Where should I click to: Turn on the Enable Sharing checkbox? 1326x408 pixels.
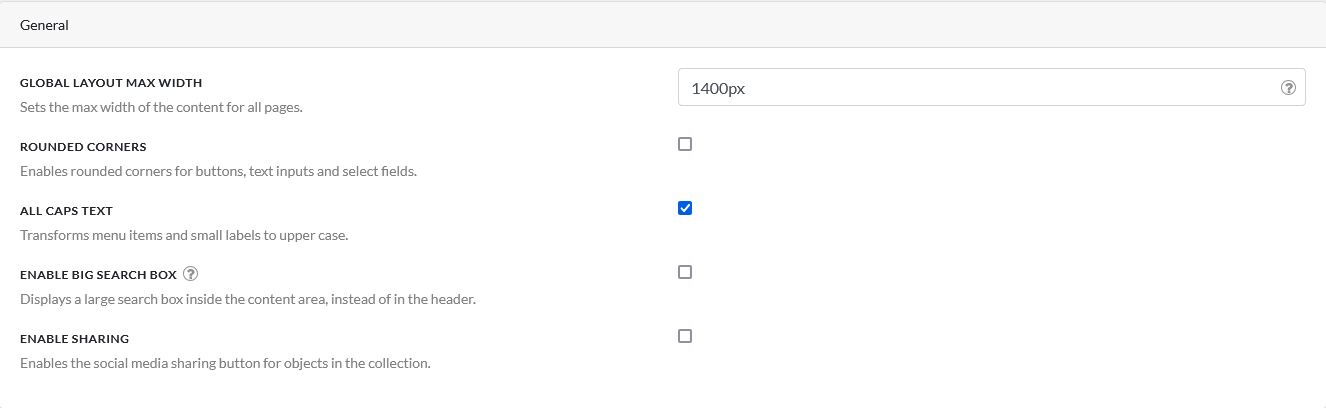pos(685,336)
